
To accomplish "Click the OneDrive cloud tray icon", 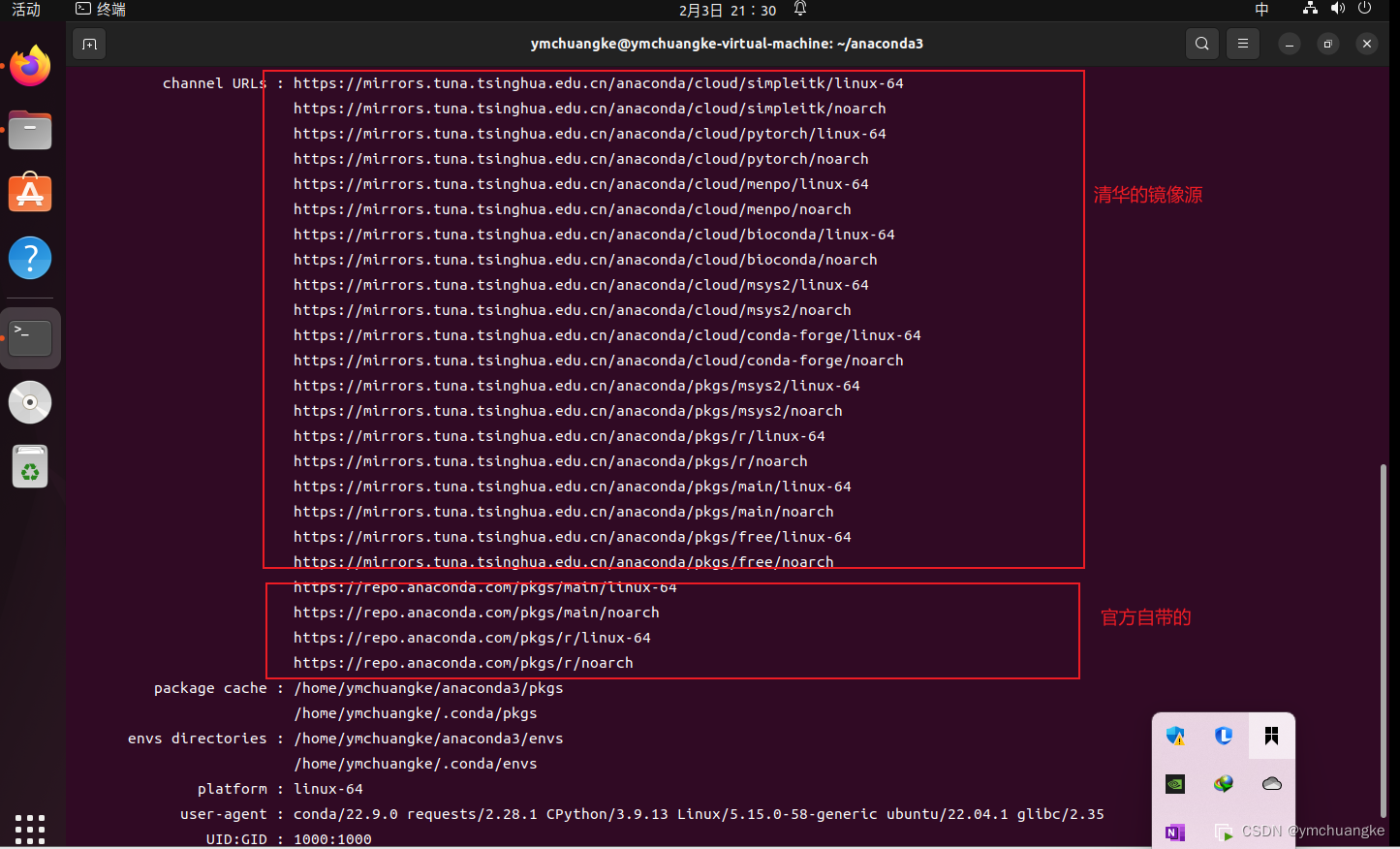I will (x=1271, y=783).
